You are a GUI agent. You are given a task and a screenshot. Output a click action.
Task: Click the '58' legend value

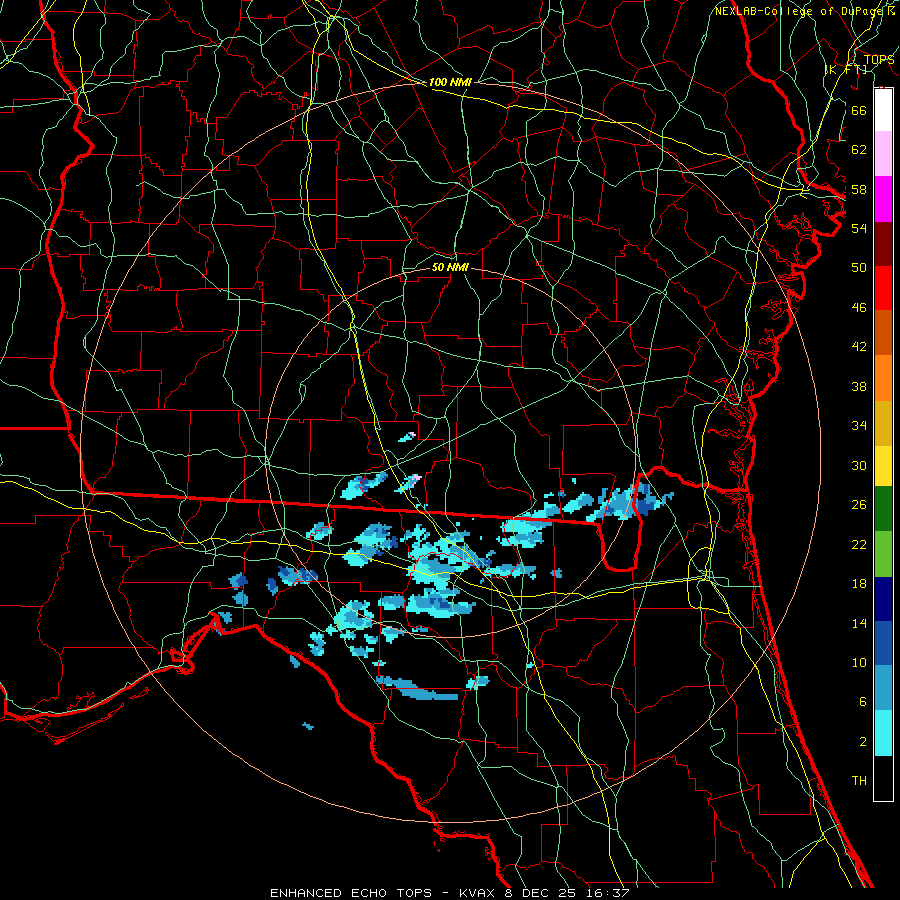tap(859, 189)
